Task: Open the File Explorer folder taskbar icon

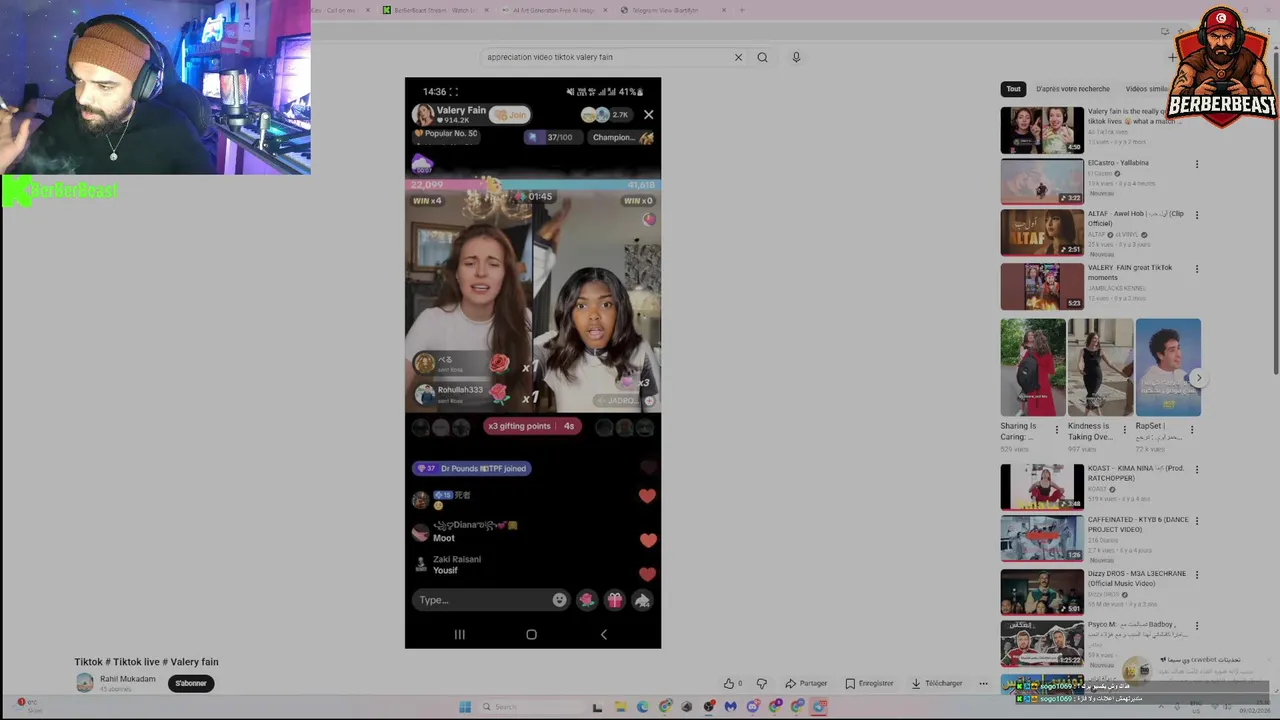Action: [620, 707]
